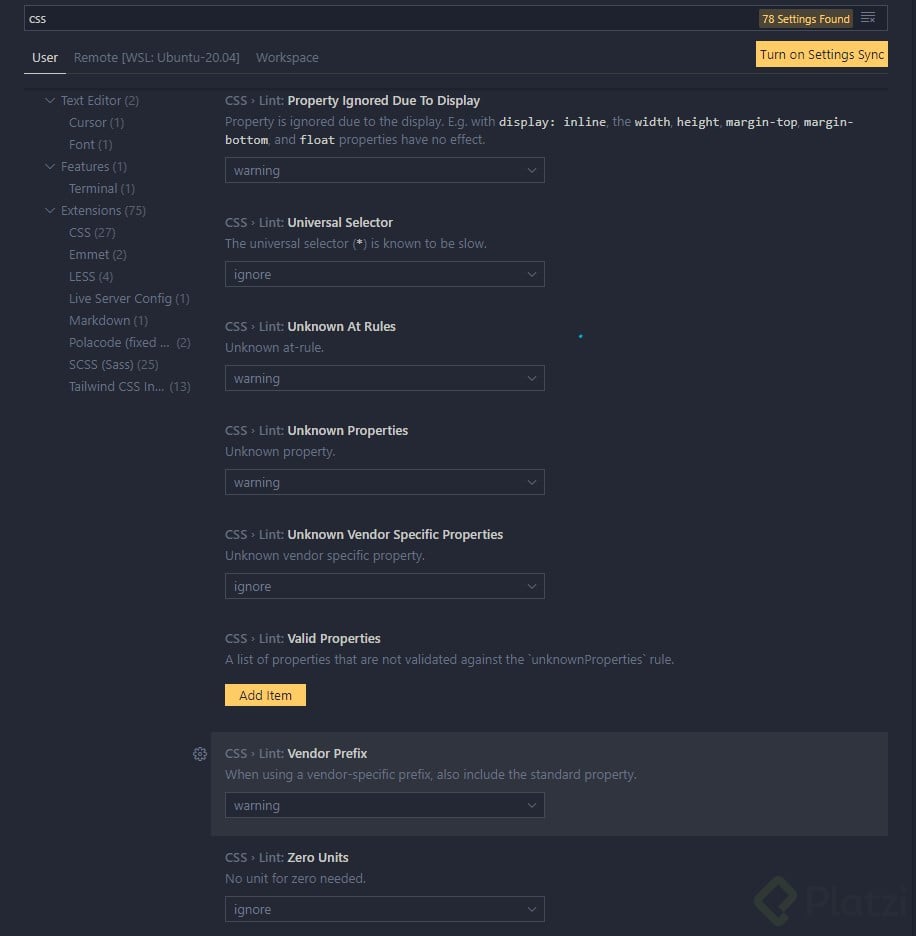Screen dimensions: 916x936
Task: Select Text Editor (2) tree label
Action: [100, 100]
